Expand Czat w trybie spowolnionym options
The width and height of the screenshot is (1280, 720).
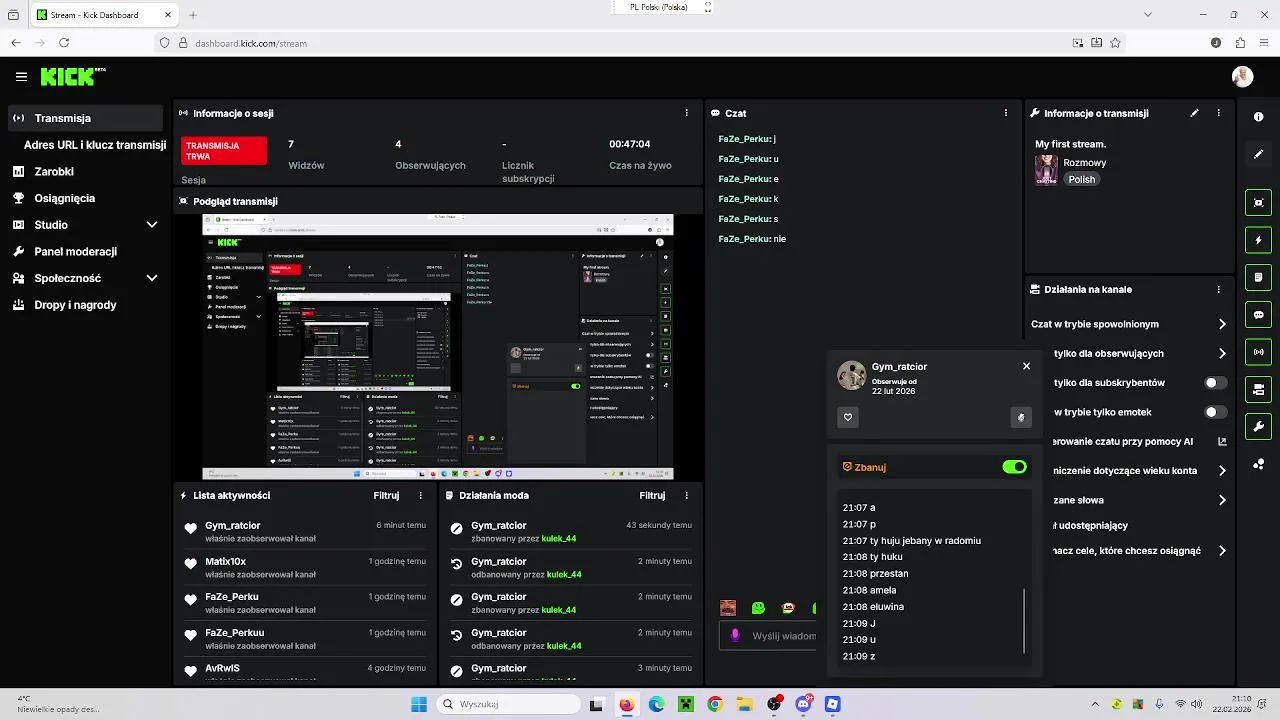(x=1222, y=324)
